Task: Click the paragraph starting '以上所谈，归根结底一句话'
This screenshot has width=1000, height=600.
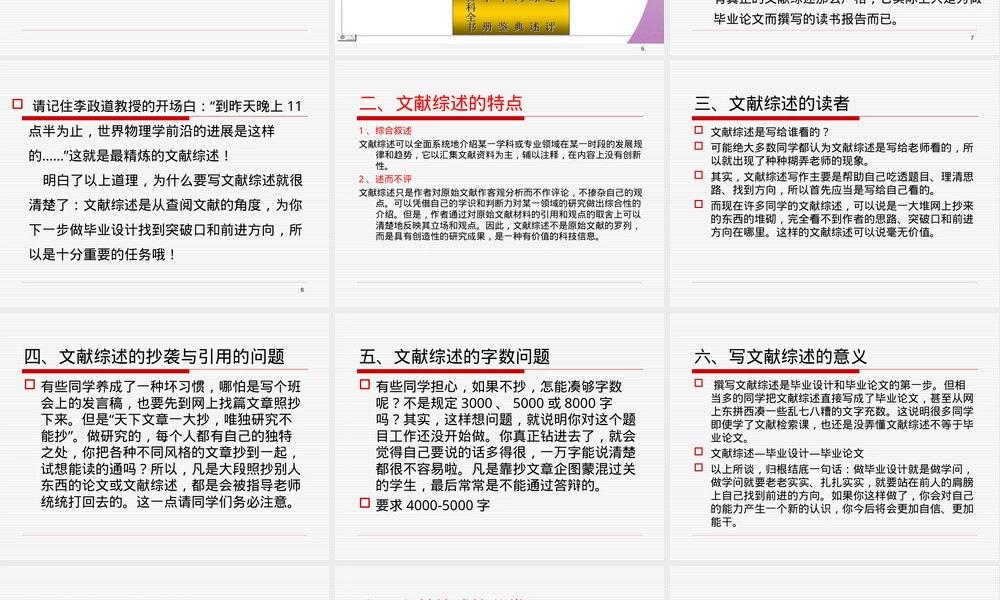Action: coord(842,495)
